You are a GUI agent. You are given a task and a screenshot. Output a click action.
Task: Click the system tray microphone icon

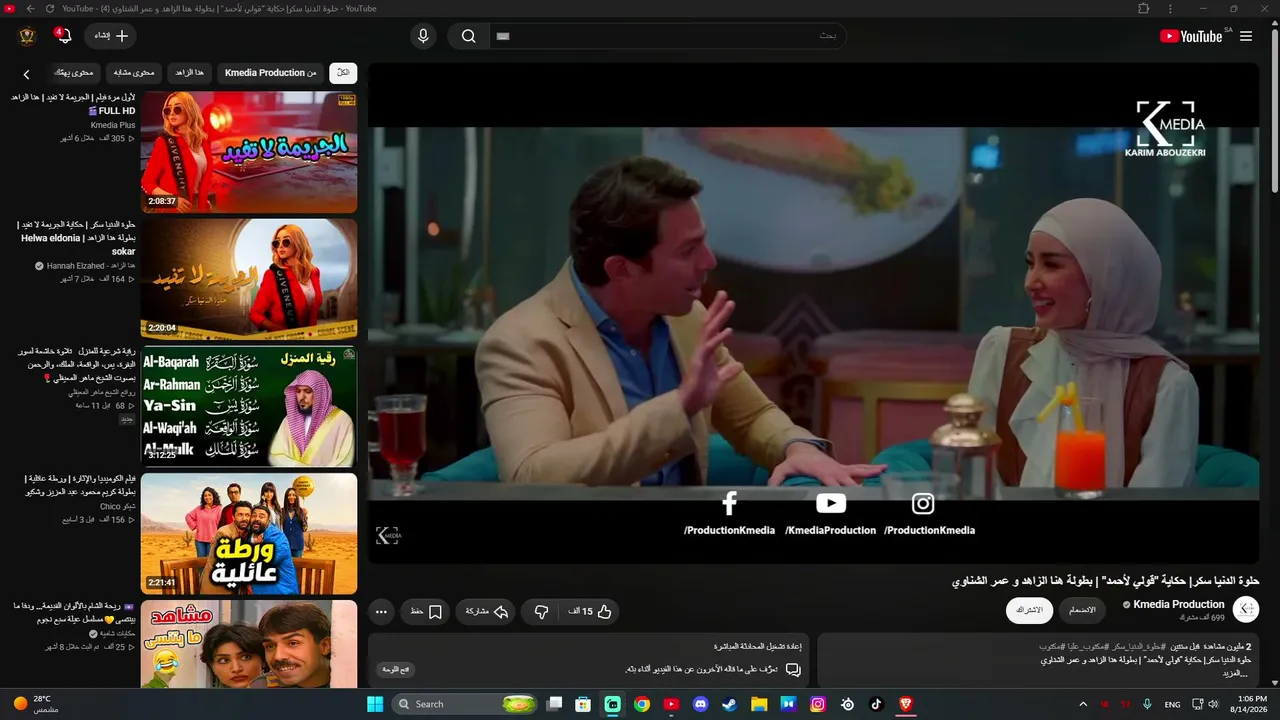pos(1147,704)
